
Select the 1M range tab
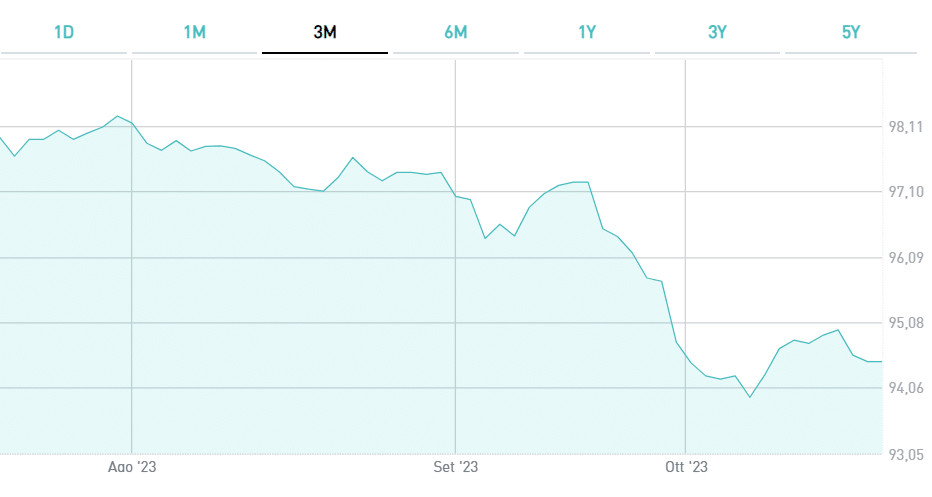[194, 32]
